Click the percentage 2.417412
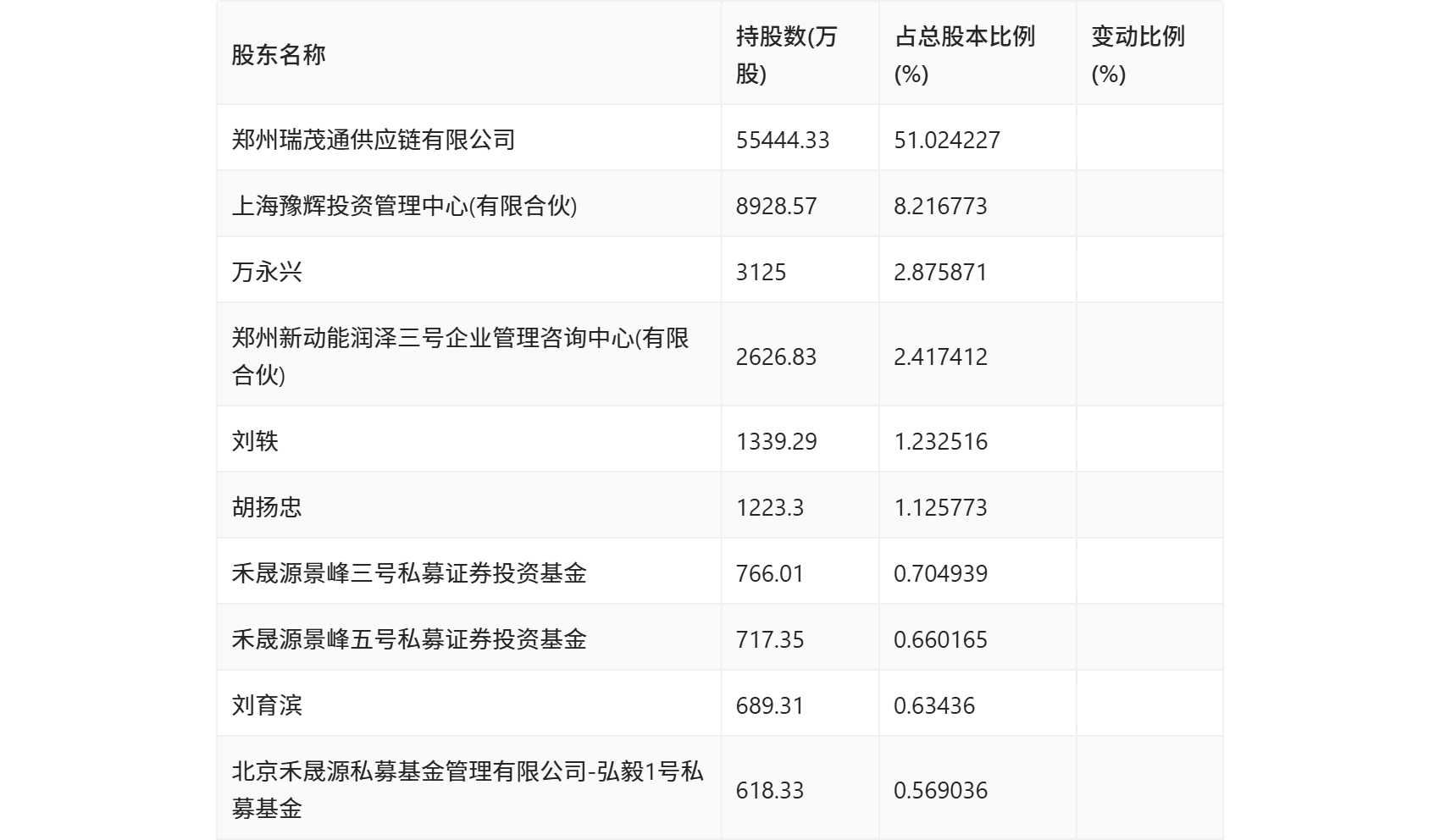The width and height of the screenshot is (1440, 840). [940, 356]
